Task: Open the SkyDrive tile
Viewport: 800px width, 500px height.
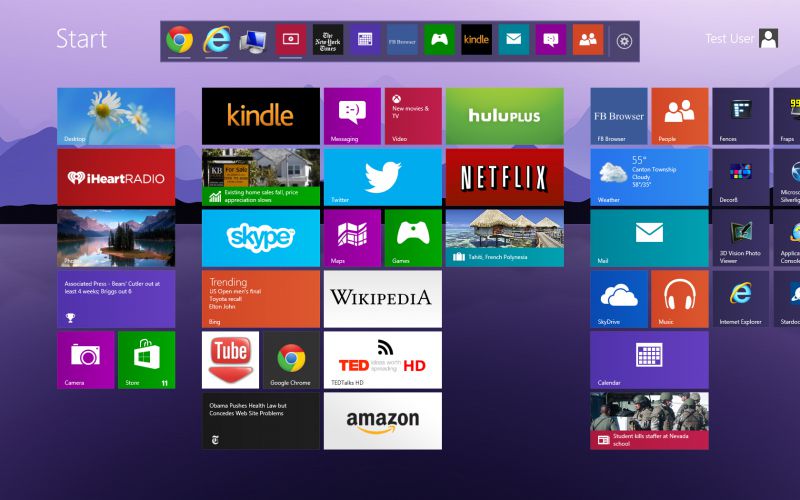Action: [x=619, y=298]
